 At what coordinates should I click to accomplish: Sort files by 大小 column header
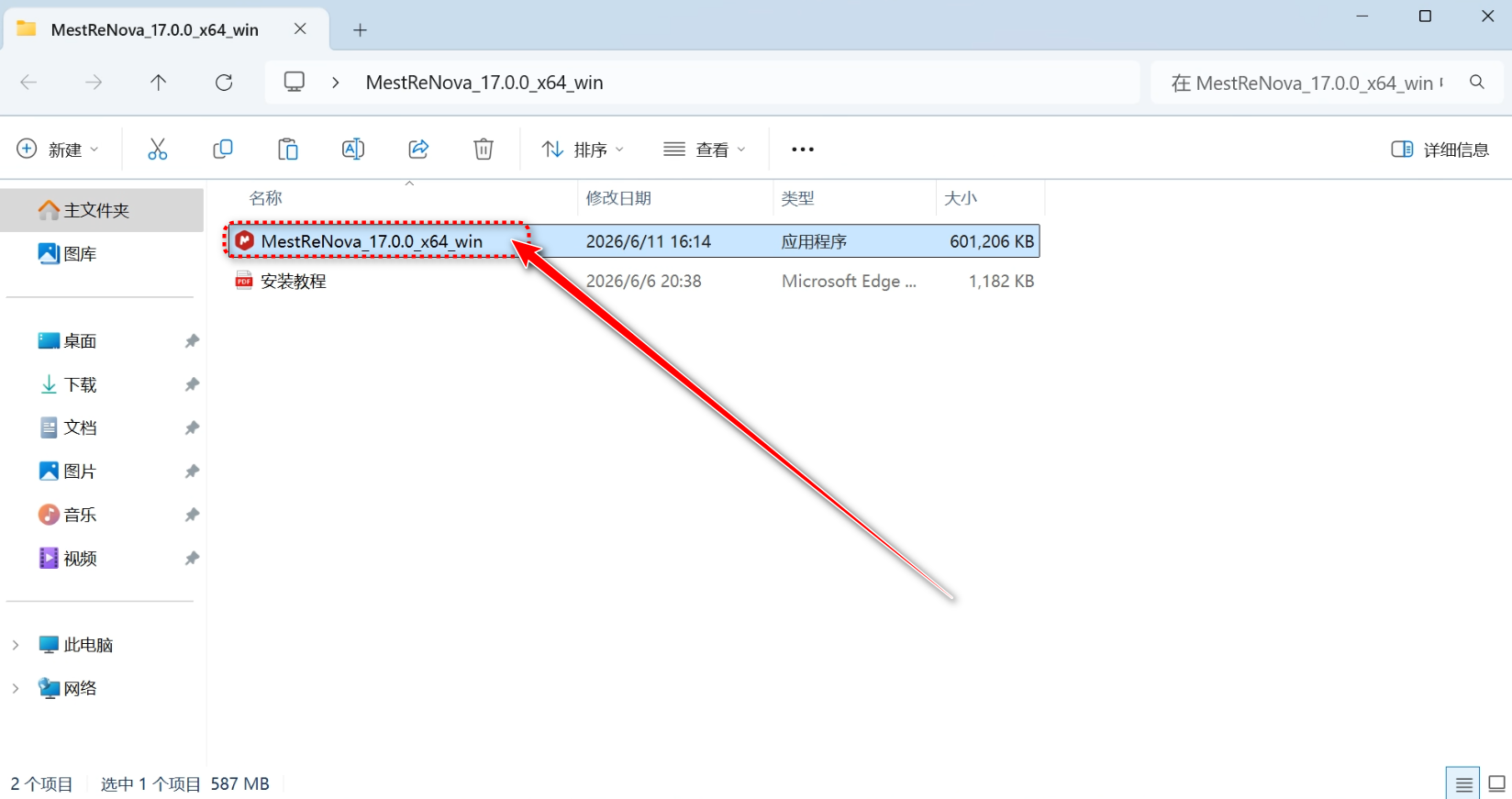click(961, 198)
